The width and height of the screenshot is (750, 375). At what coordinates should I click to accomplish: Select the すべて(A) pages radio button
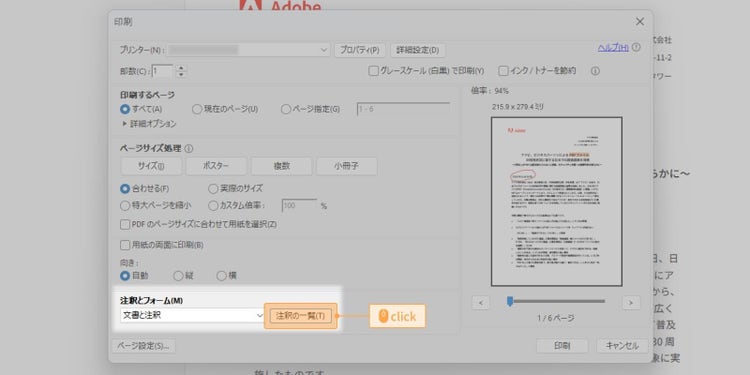[x=125, y=109]
